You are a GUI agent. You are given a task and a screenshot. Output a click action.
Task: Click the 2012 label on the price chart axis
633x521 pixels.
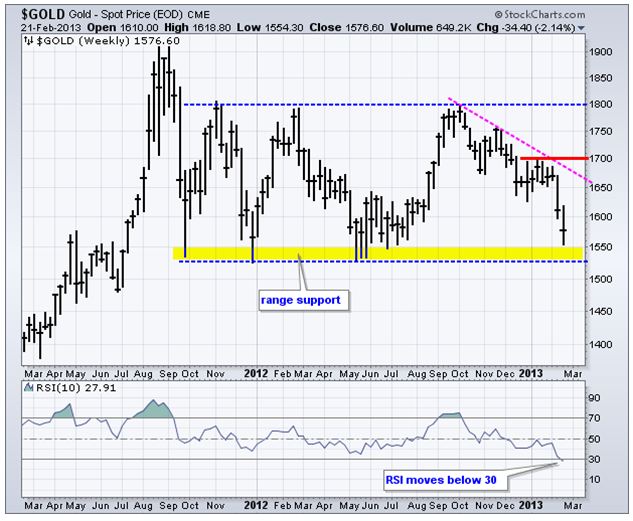click(256, 374)
